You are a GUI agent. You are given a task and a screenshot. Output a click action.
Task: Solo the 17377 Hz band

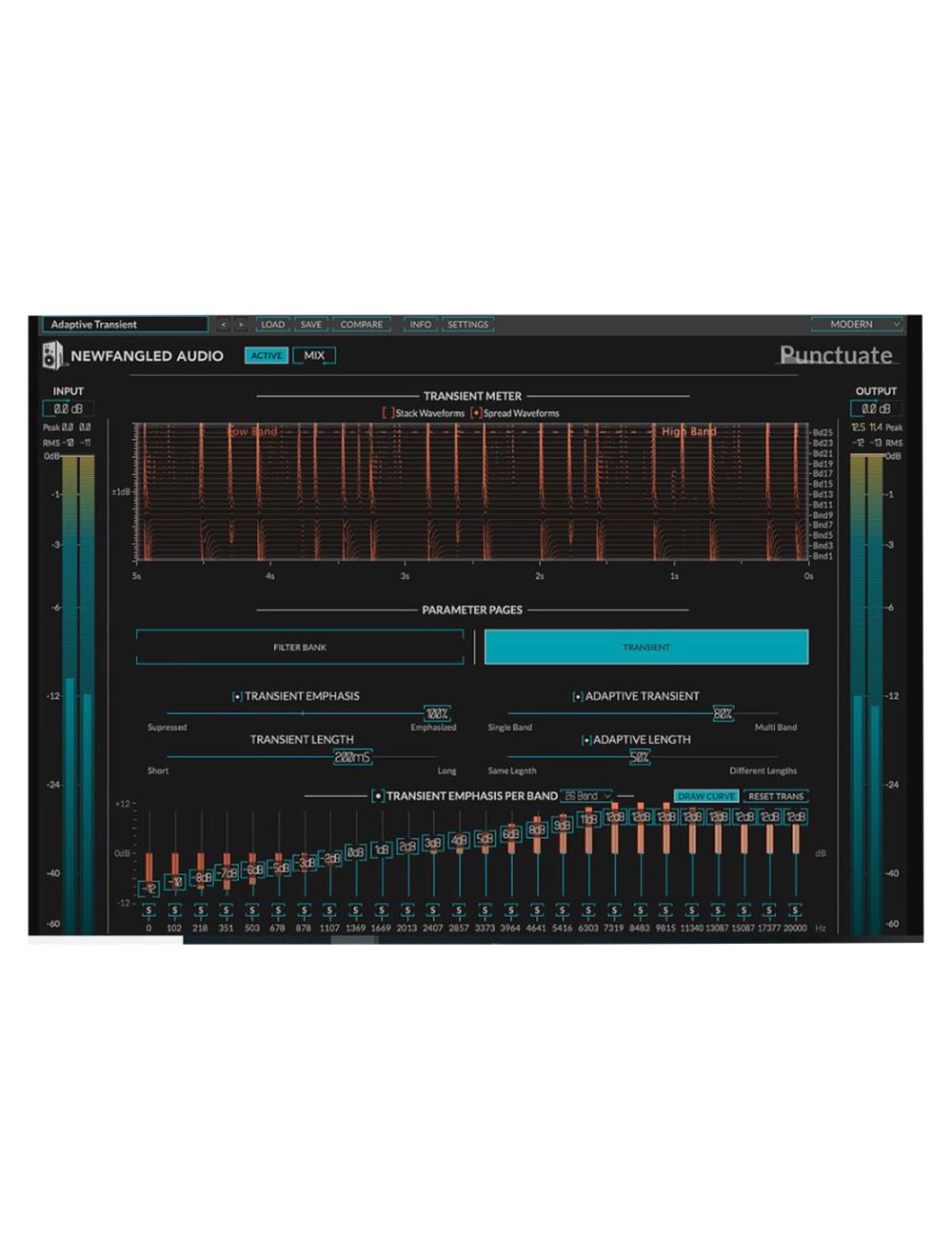click(x=769, y=910)
